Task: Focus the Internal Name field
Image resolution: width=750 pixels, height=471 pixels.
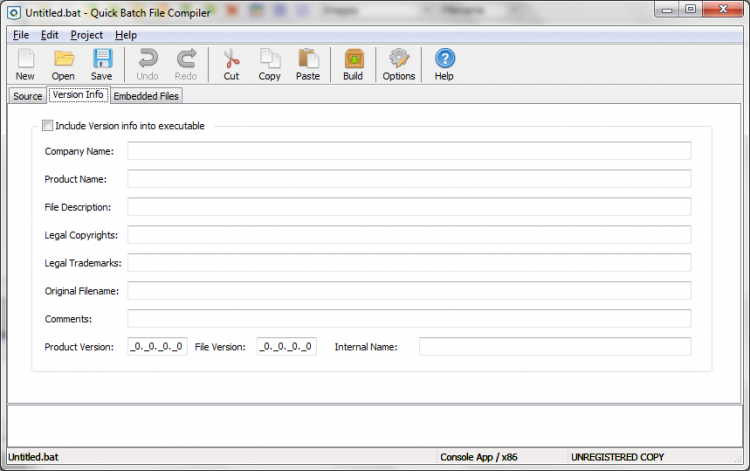Action: pos(555,347)
